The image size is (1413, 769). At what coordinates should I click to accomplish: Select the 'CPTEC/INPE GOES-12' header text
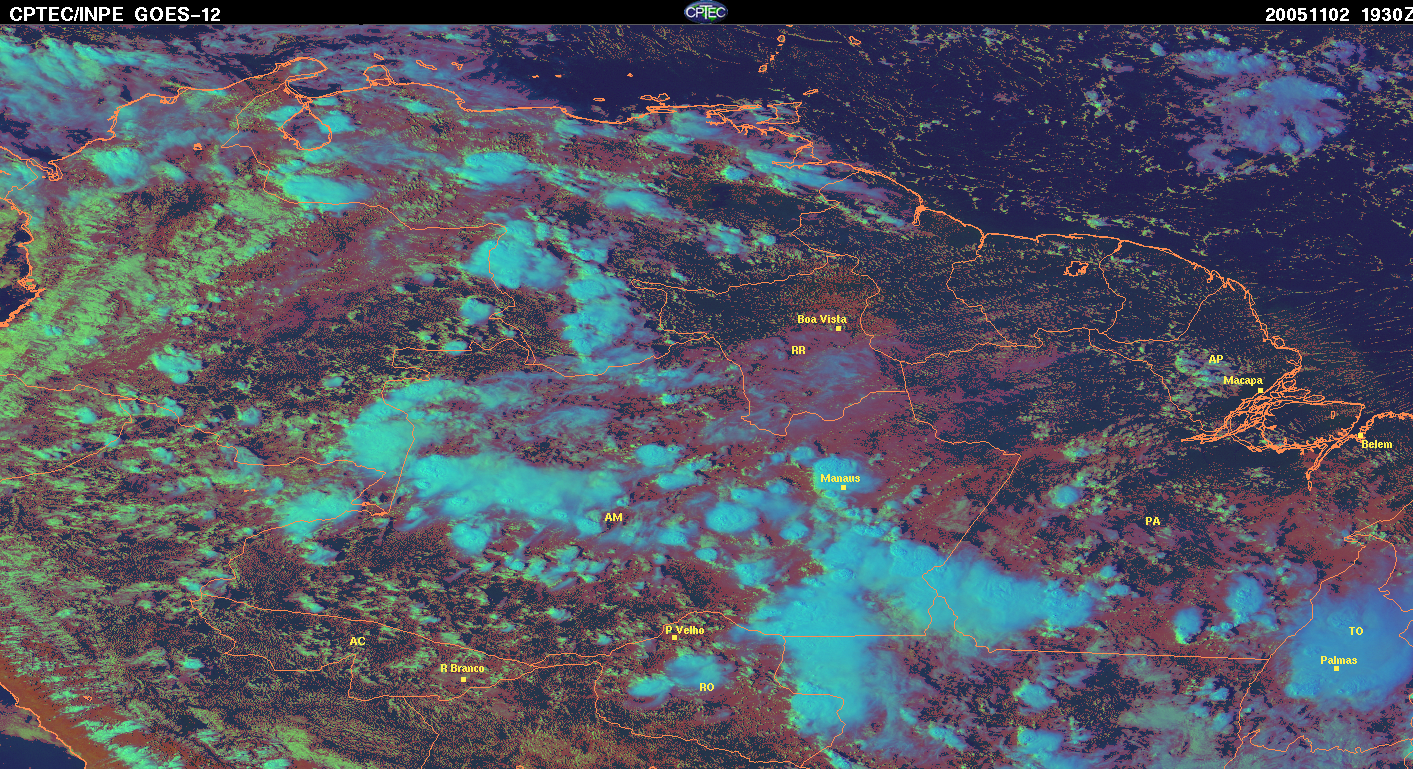click(x=116, y=14)
